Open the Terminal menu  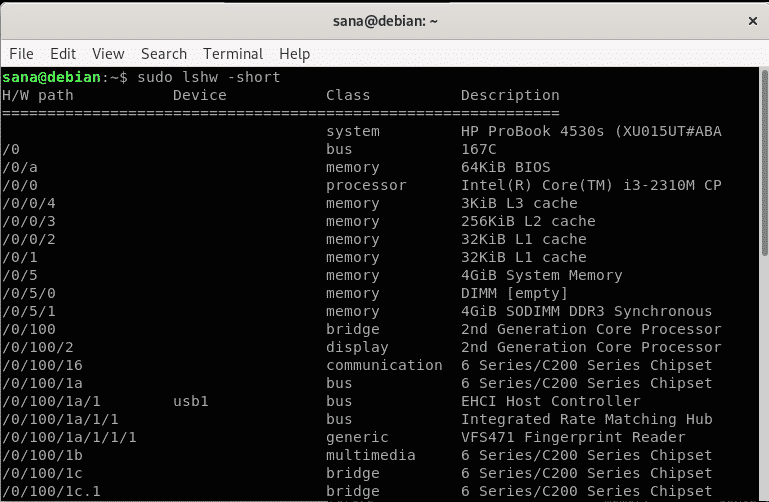point(233,53)
